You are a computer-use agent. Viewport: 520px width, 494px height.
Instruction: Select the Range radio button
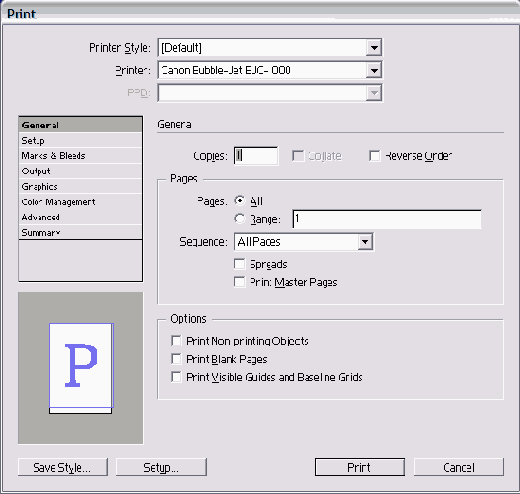coord(239,219)
